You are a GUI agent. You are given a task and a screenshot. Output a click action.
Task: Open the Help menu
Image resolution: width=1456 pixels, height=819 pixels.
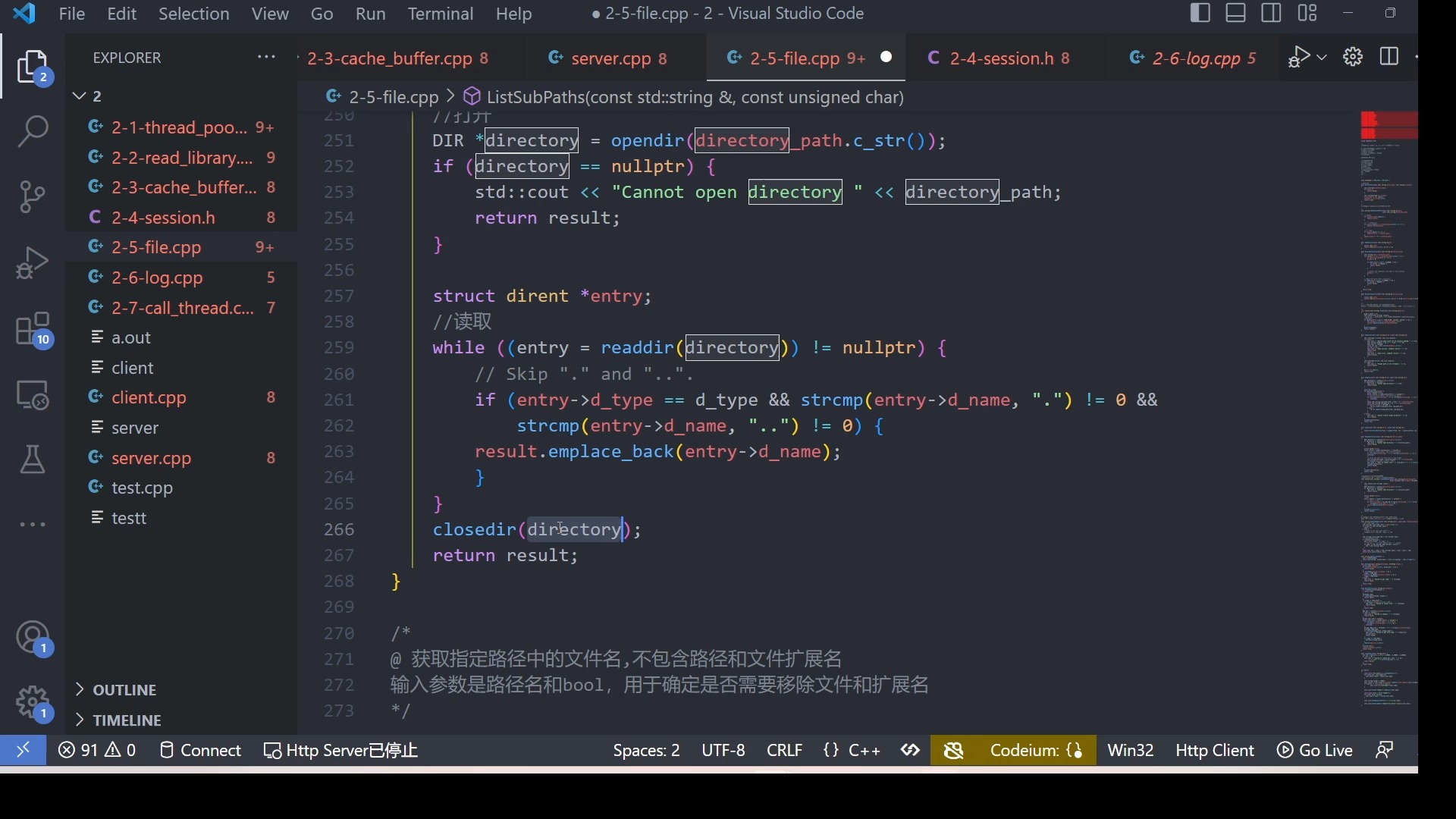514,14
